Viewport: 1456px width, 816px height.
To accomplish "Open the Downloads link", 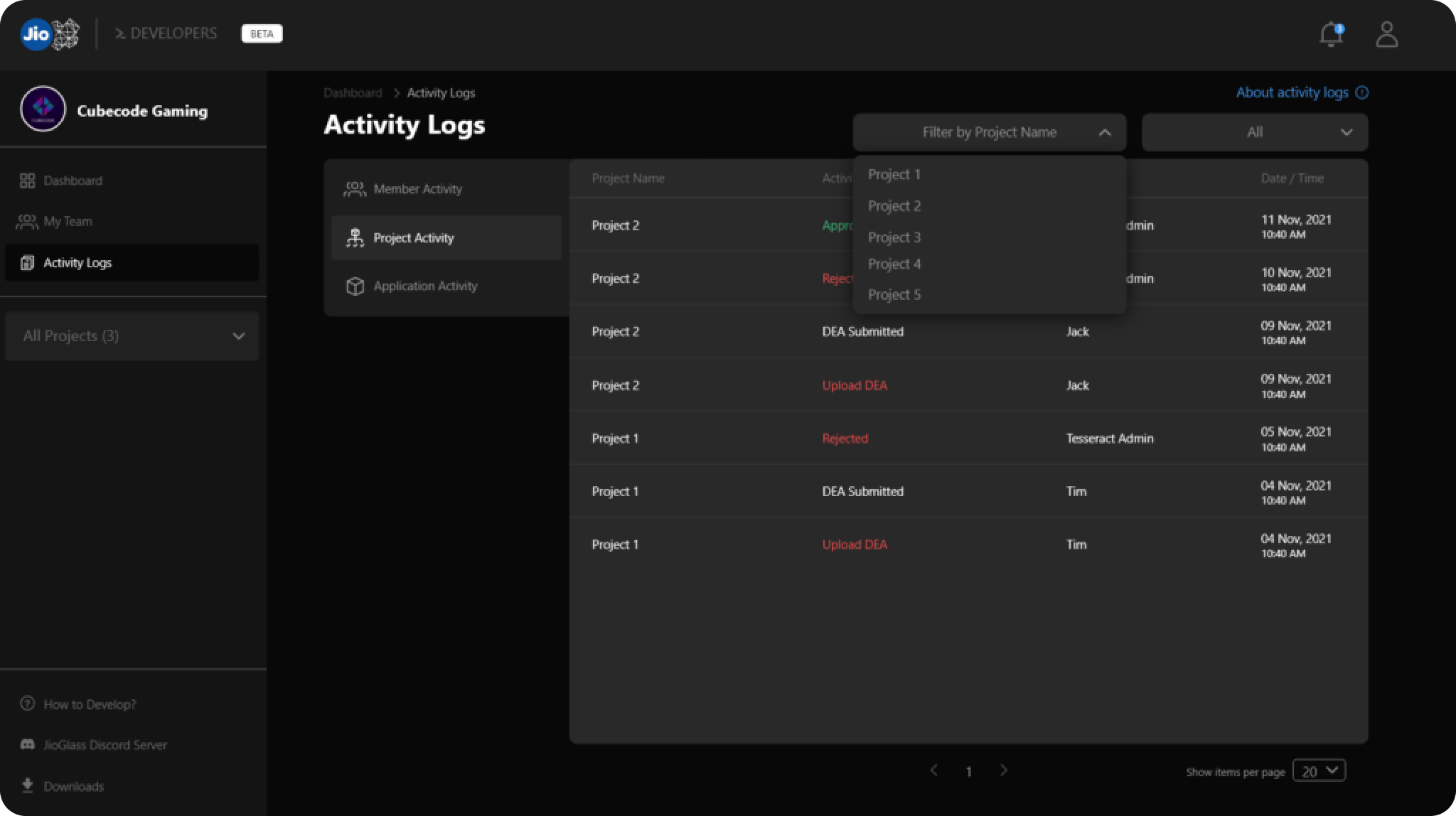I will pyautogui.click(x=73, y=786).
